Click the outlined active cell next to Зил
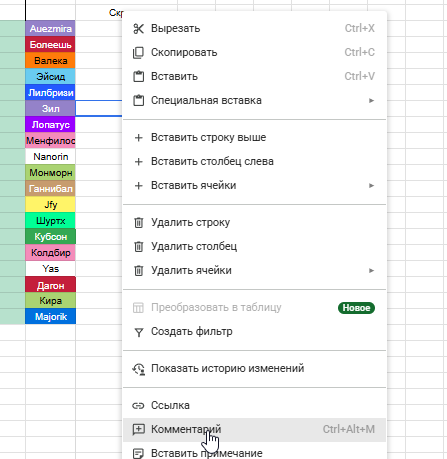 pyautogui.click(x=99, y=108)
